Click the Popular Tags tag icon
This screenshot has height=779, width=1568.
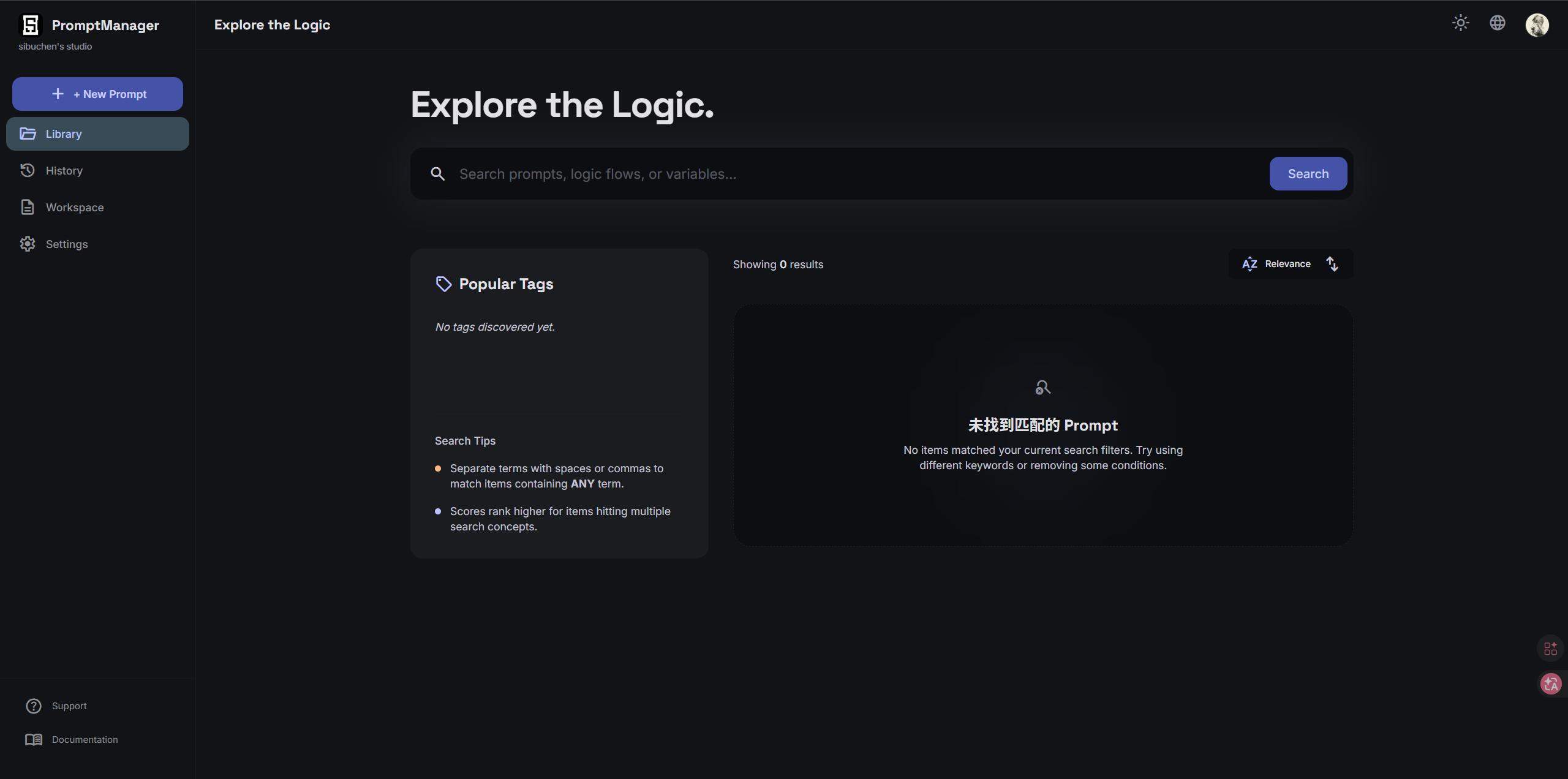tap(443, 284)
